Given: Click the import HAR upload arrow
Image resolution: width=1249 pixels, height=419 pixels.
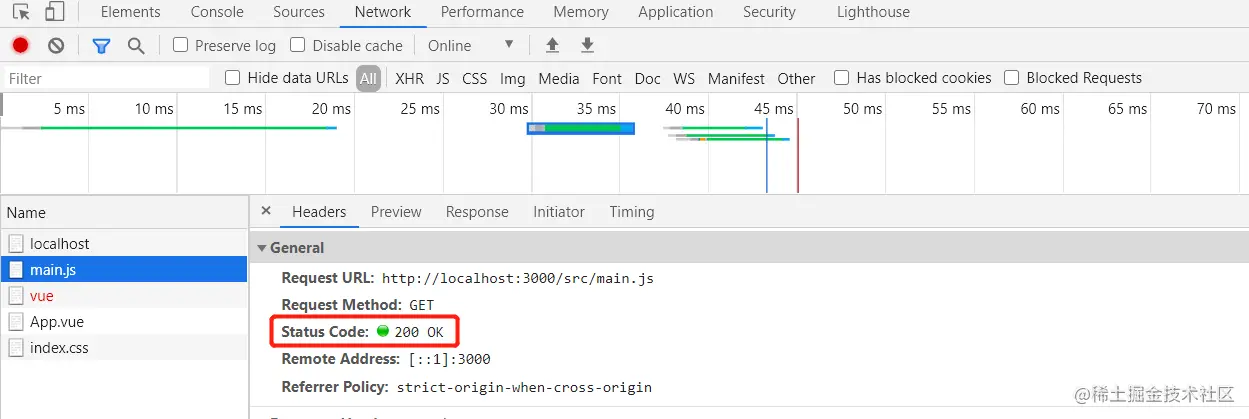Looking at the screenshot, I should pyautogui.click(x=552, y=45).
